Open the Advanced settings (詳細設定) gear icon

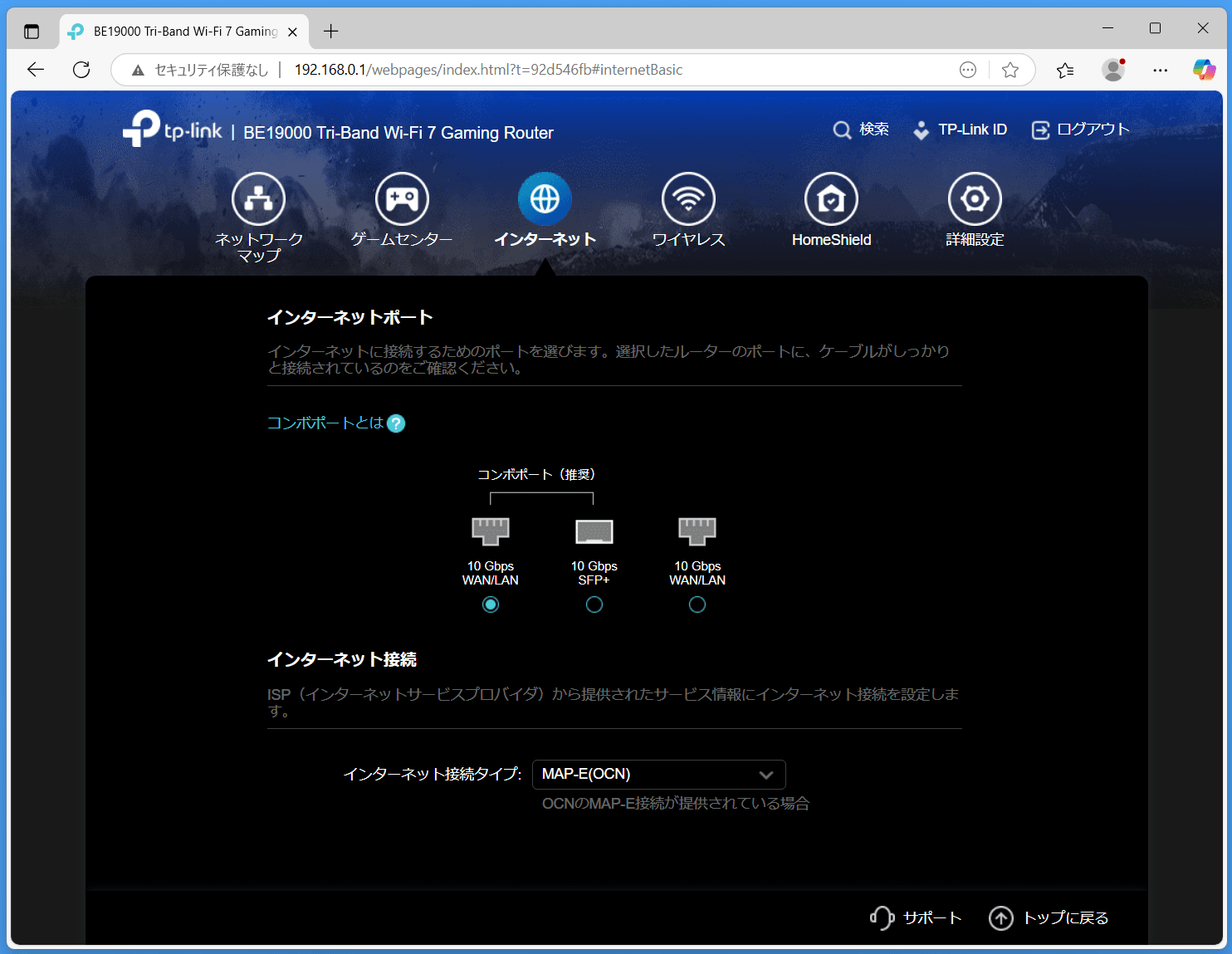click(975, 198)
